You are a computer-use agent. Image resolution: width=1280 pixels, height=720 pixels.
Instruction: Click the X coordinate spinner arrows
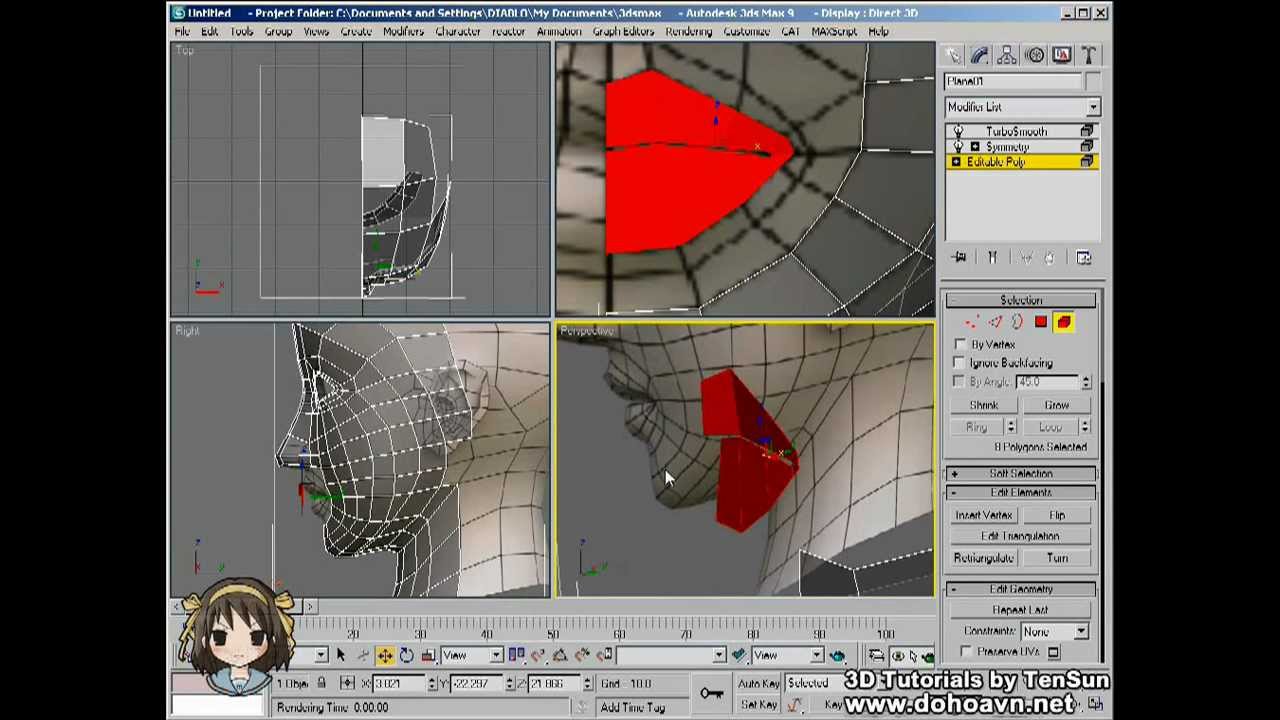click(431, 683)
